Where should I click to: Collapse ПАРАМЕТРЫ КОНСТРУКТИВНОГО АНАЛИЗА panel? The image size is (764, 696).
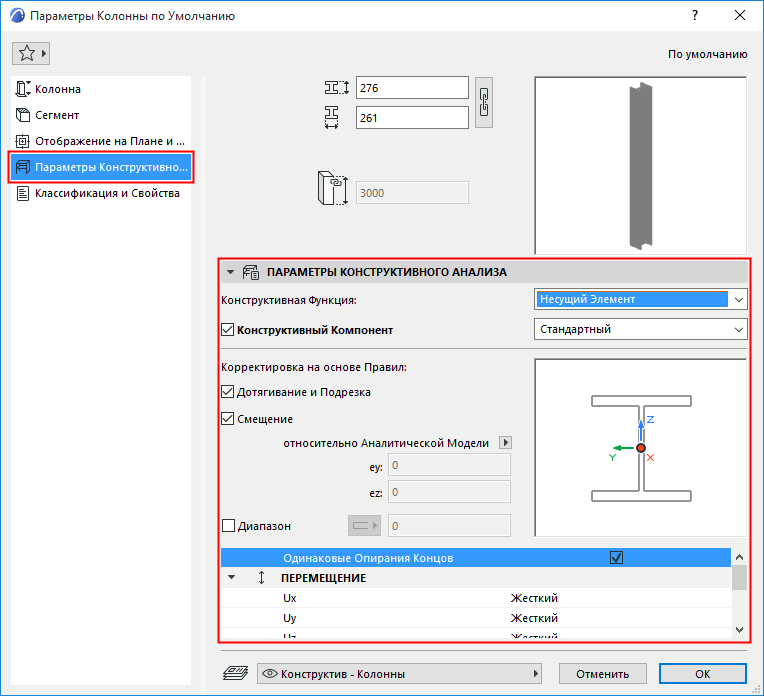230,272
